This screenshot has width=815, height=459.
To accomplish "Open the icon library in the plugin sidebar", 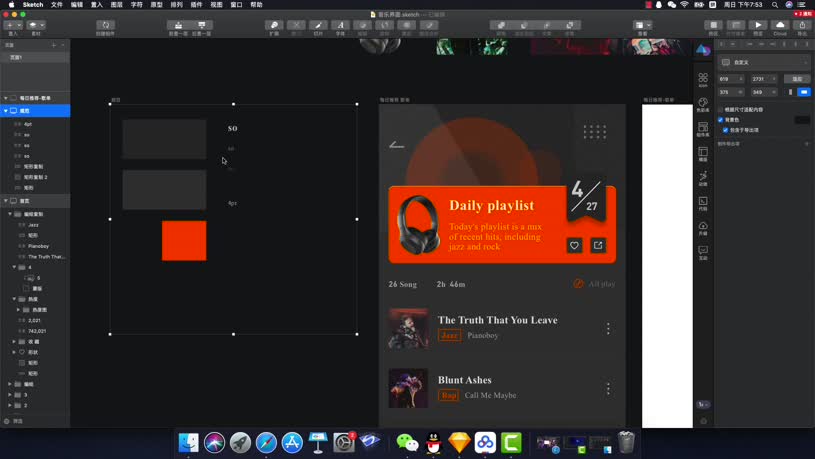I will 703,79.
